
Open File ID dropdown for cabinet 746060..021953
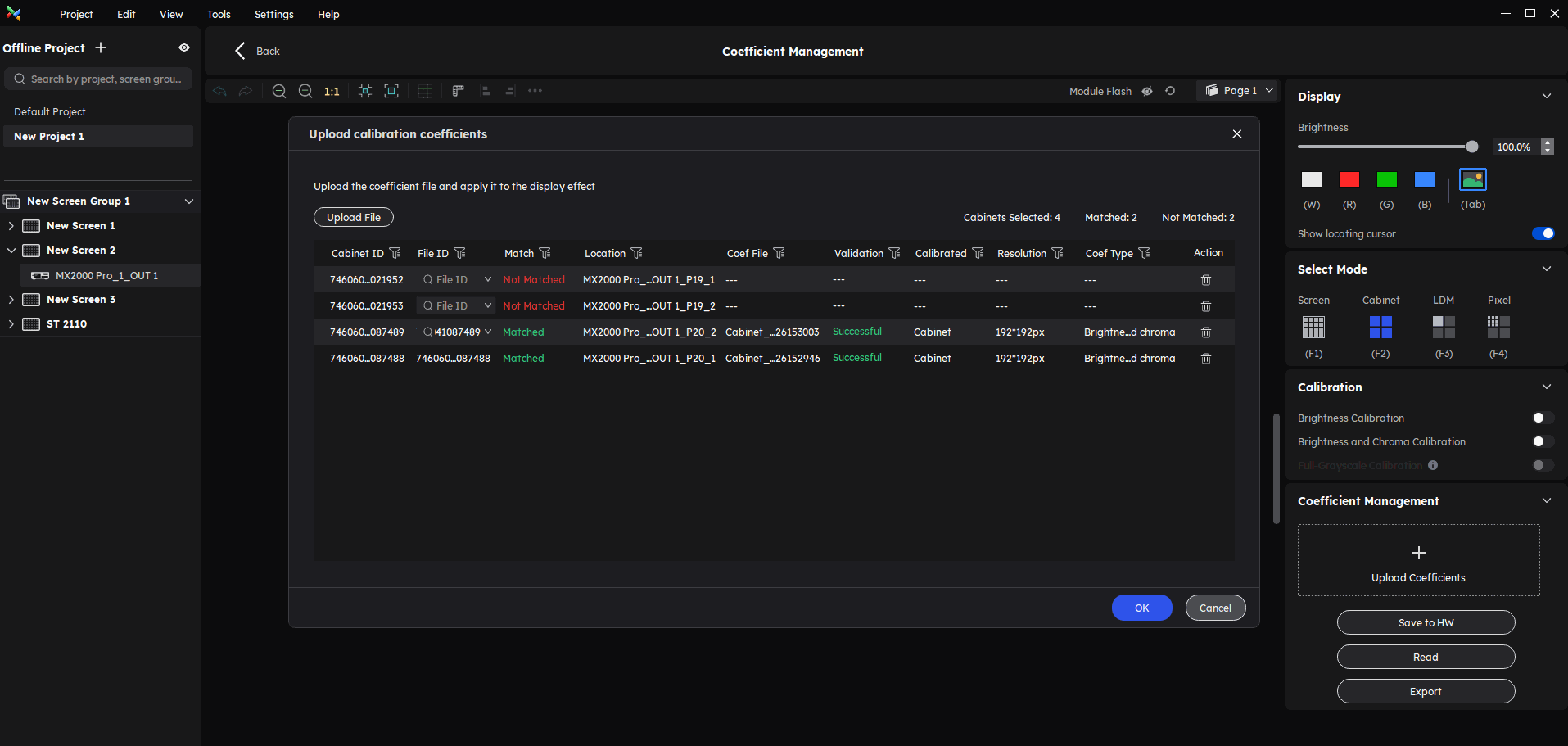point(488,305)
